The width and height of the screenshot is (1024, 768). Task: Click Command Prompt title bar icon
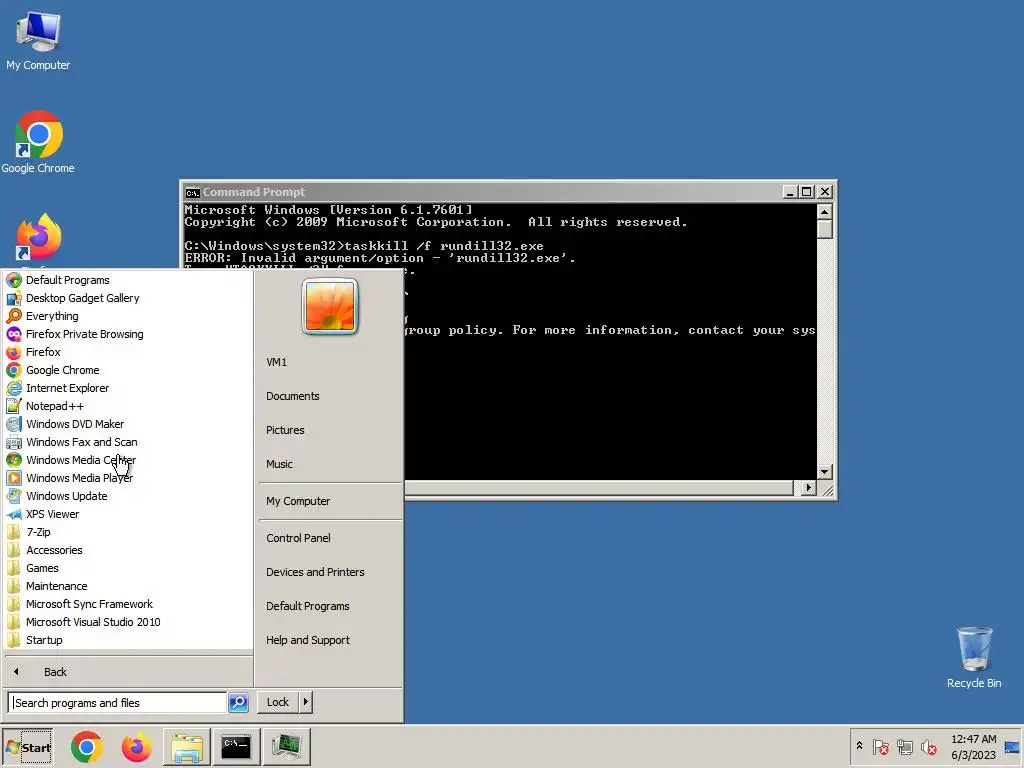192,192
